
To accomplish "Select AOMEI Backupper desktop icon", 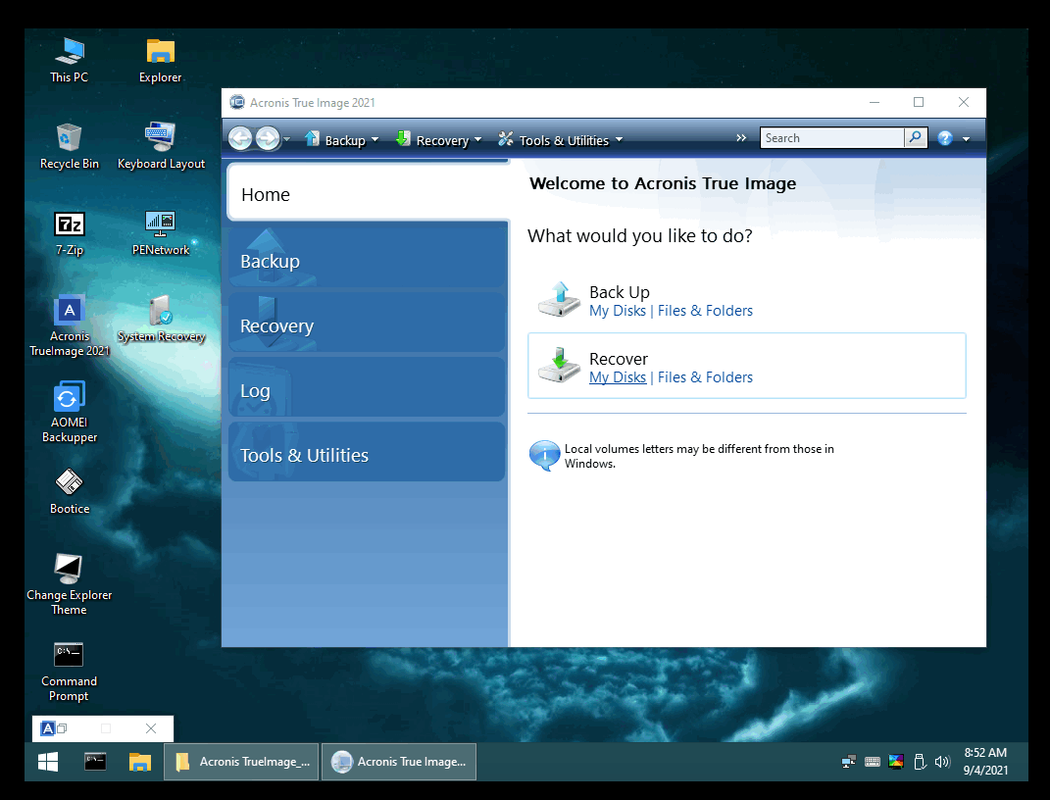I will [69, 412].
